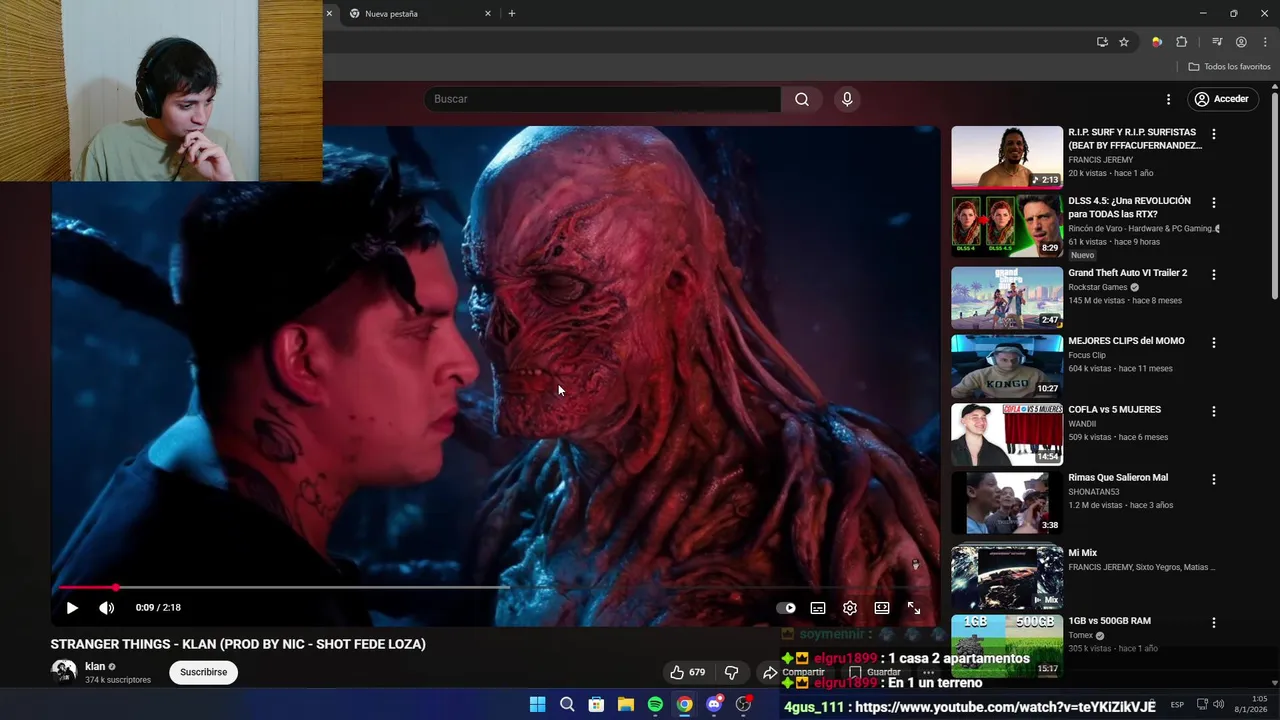Open the Mi Mix playlist thumbnail
The height and width of the screenshot is (720, 1280).
click(x=1007, y=576)
